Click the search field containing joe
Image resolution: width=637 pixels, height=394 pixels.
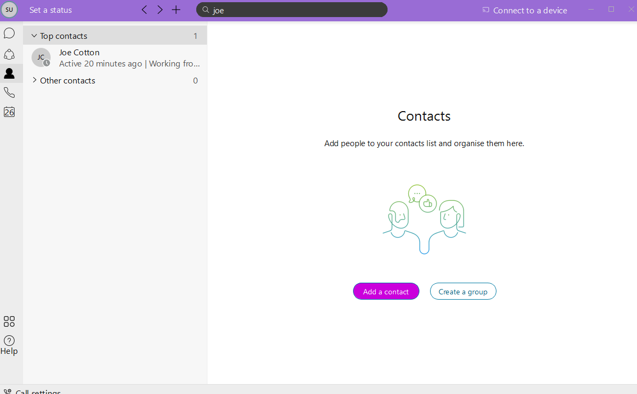(x=292, y=10)
